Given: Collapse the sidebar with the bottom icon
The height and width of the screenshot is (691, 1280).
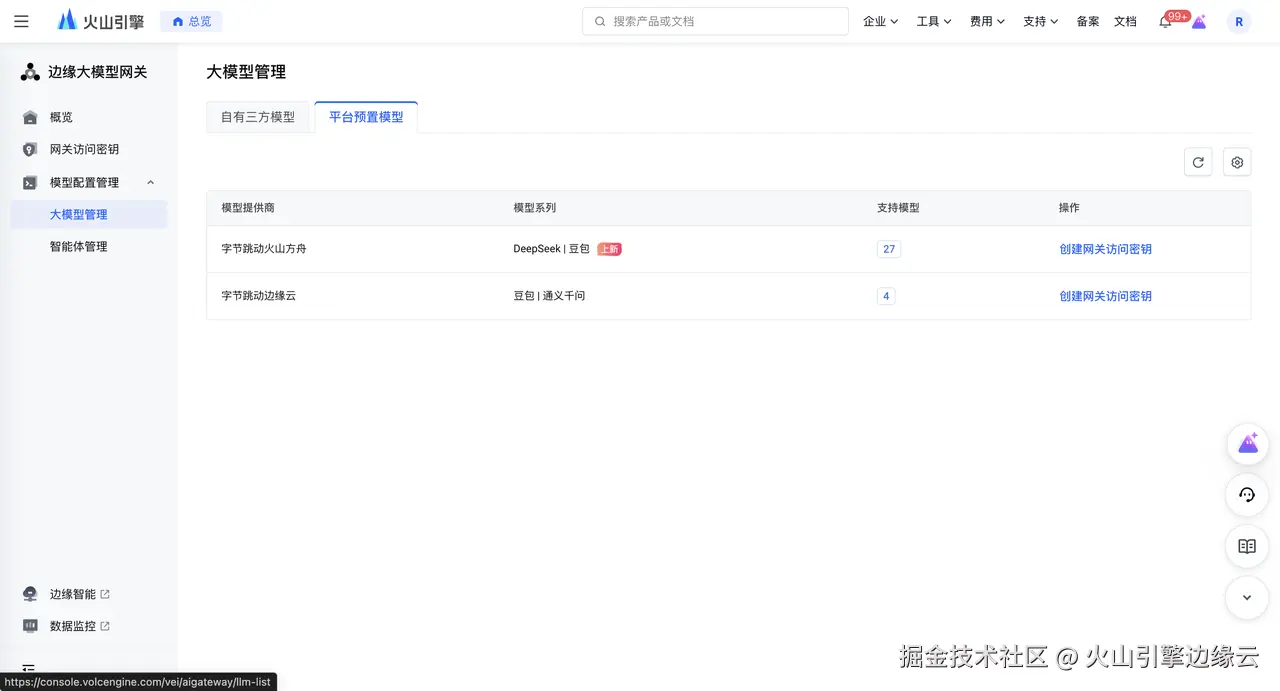Looking at the screenshot, I should coord(28,669).
